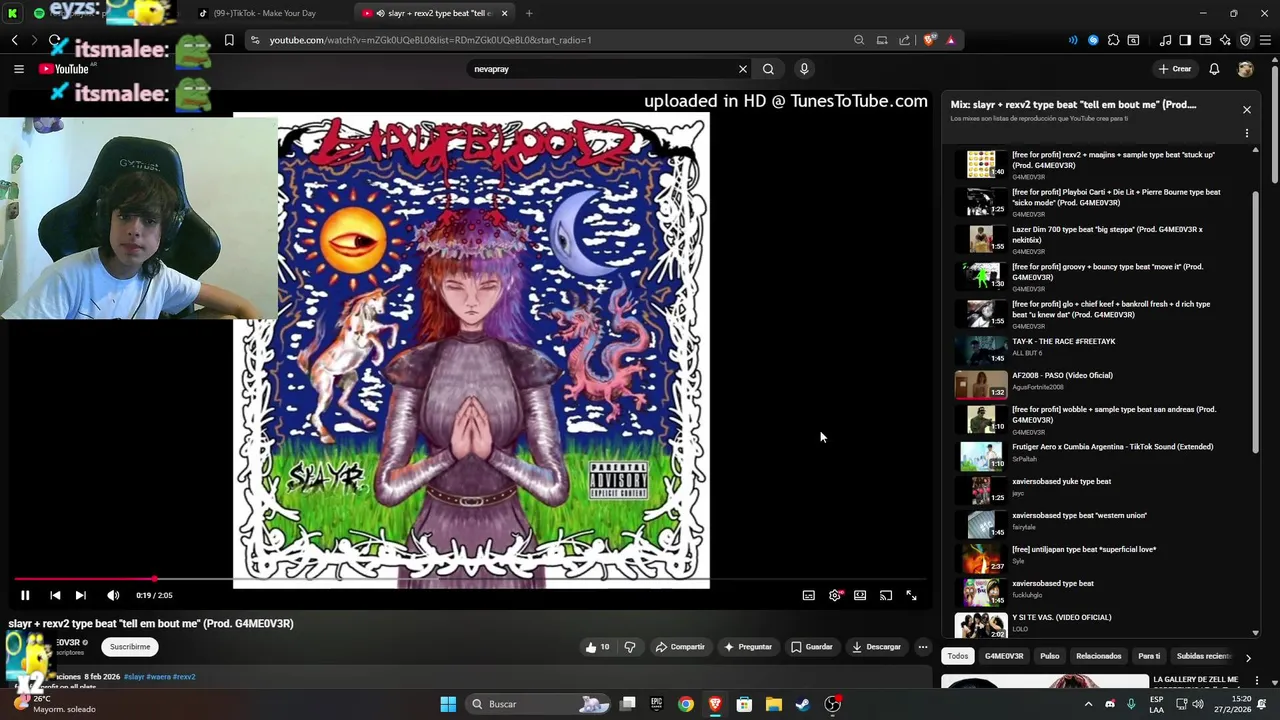Open the browser main hamburger menu
The width and height of the screenshot is (1280, 720).
tap(1265, 40)
